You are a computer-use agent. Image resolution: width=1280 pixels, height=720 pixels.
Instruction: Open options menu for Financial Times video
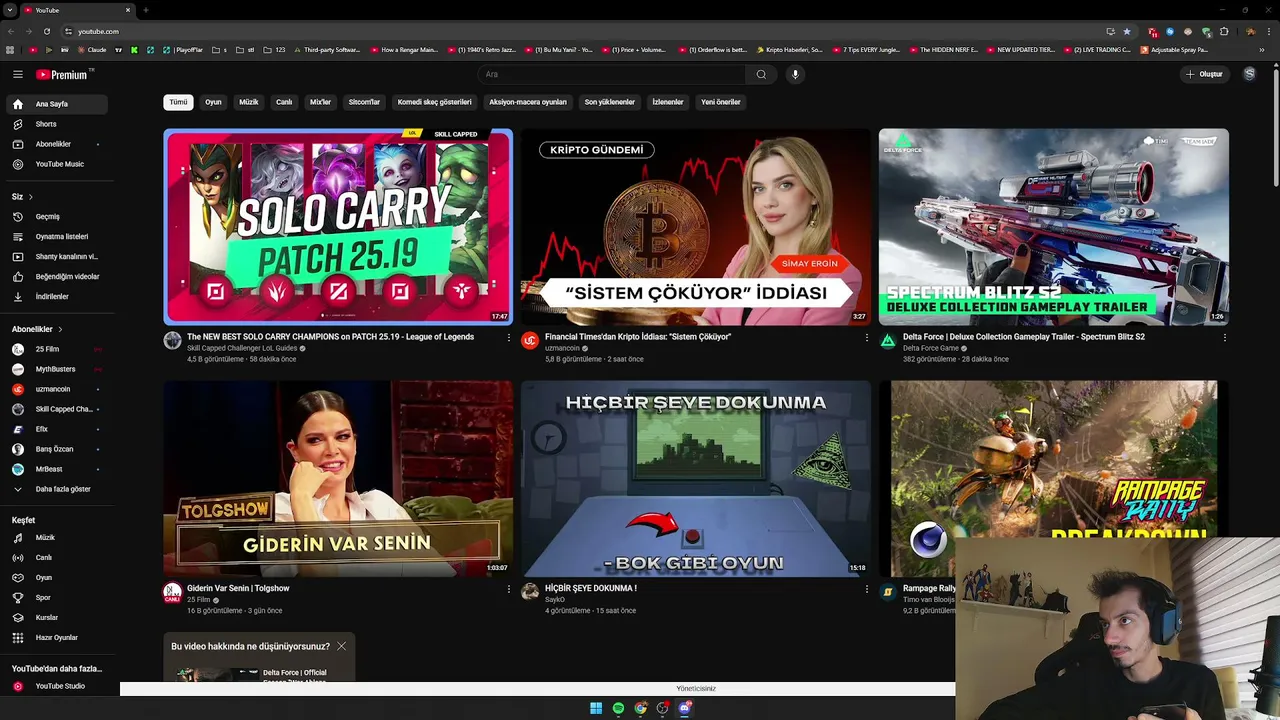[x=866, y=338]
